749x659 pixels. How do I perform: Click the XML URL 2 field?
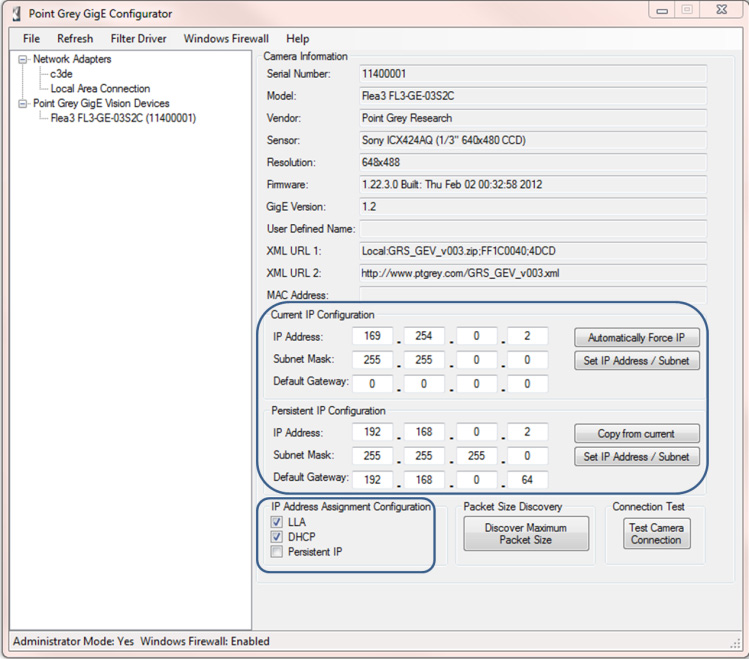[533, 273]
